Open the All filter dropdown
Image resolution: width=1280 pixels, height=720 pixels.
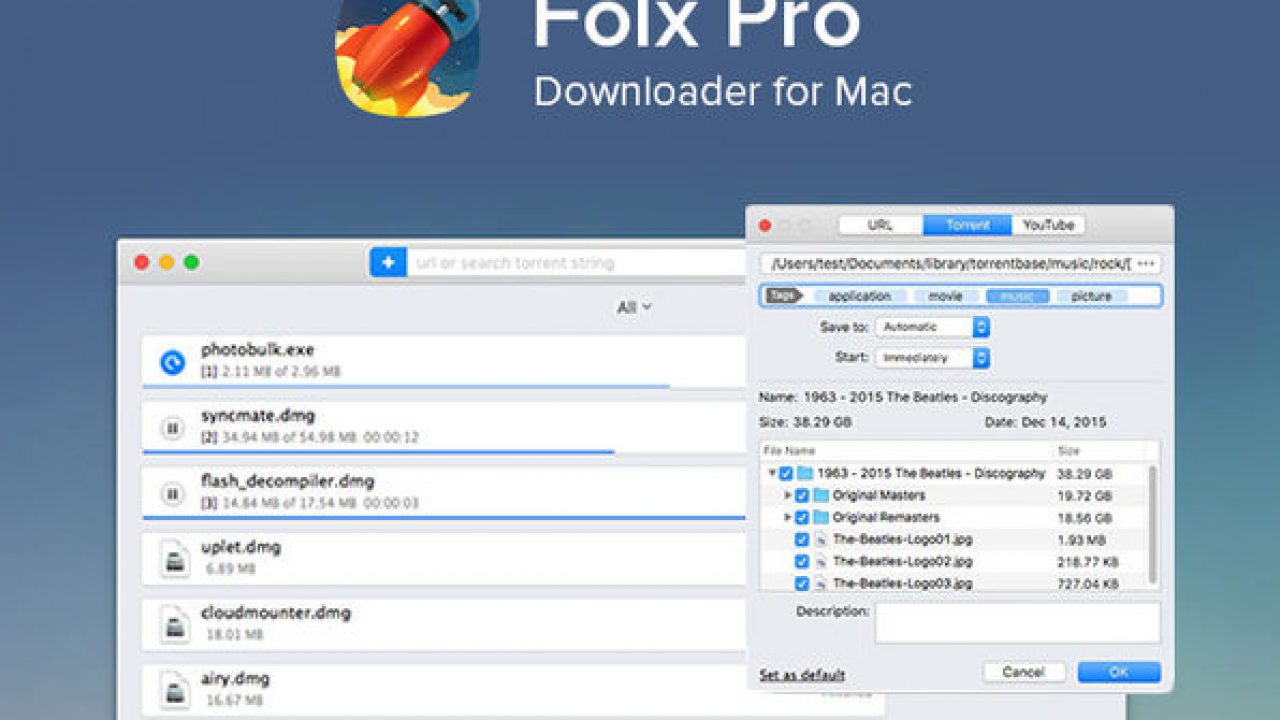coord(634,307)
